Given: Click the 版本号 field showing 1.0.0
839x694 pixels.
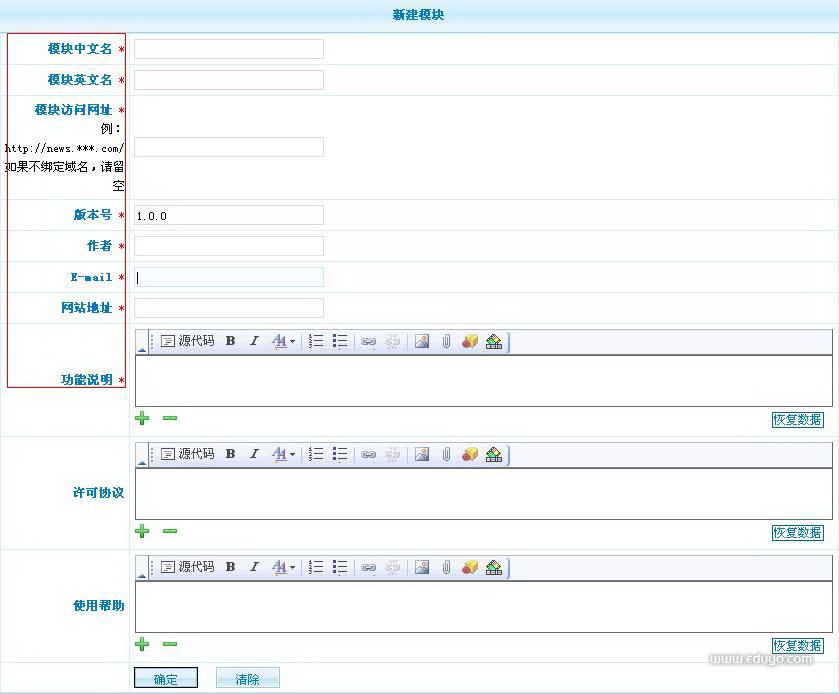Looking at the screenshot, I should [228, 215].
